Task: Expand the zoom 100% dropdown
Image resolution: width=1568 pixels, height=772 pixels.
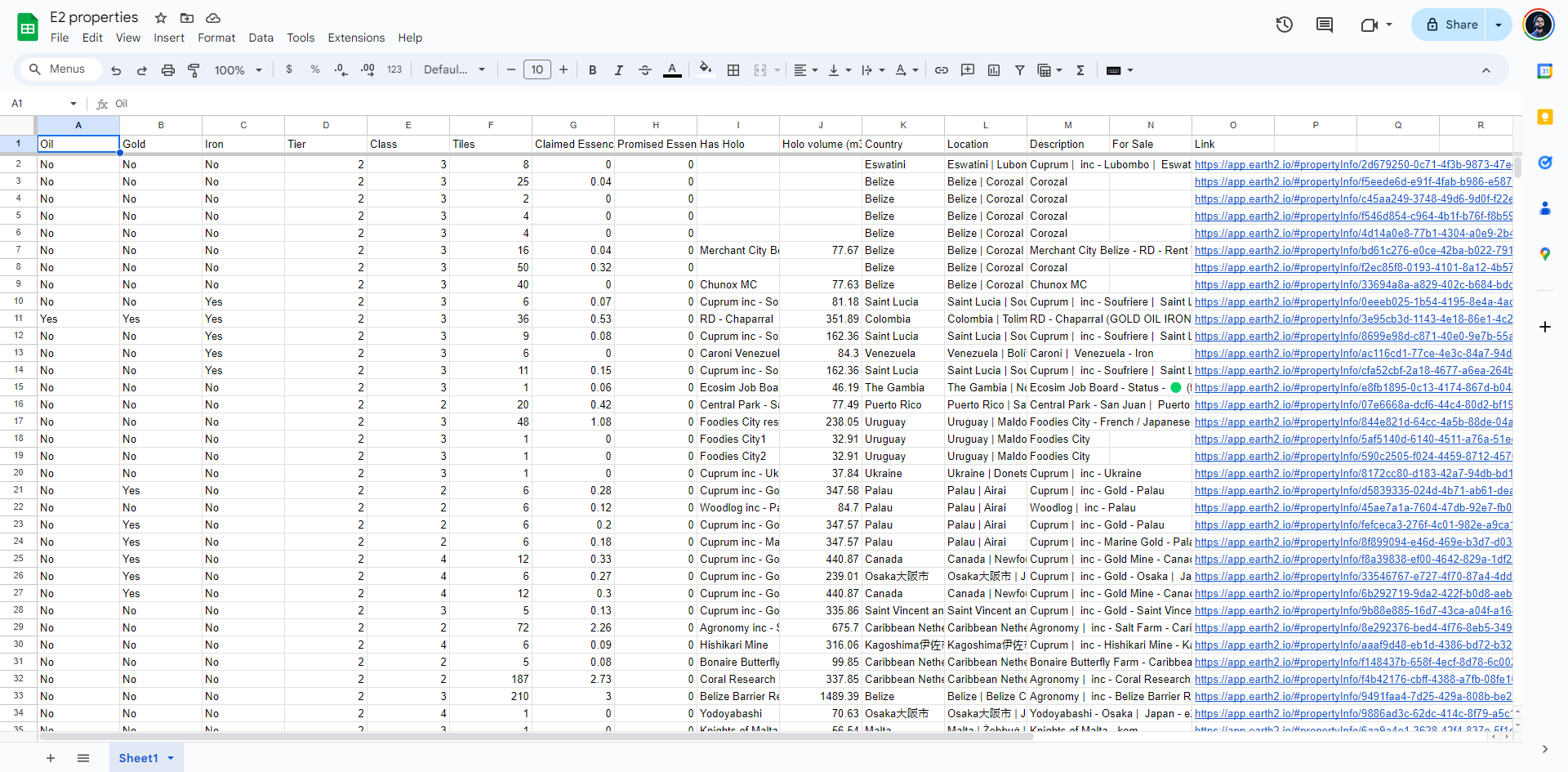Action: click(238, 70)
